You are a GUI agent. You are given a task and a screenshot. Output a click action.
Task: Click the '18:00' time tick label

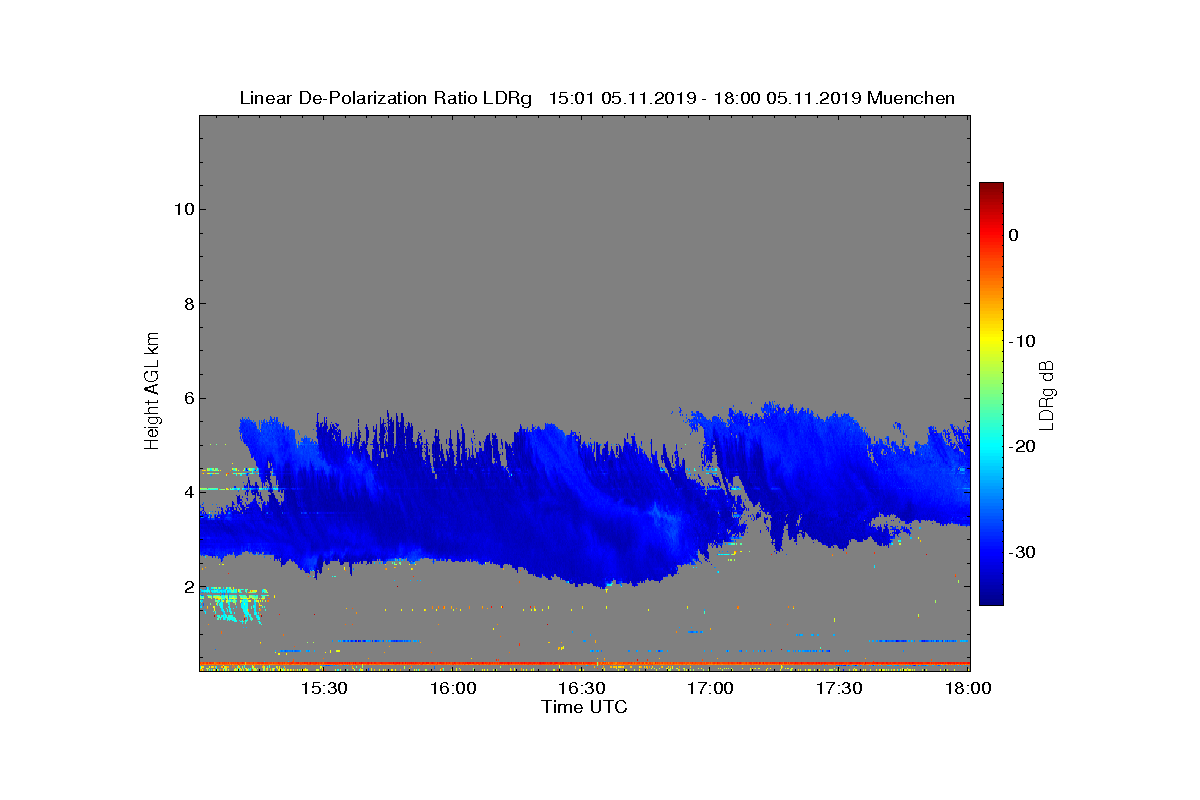click(x=968, y=689)
